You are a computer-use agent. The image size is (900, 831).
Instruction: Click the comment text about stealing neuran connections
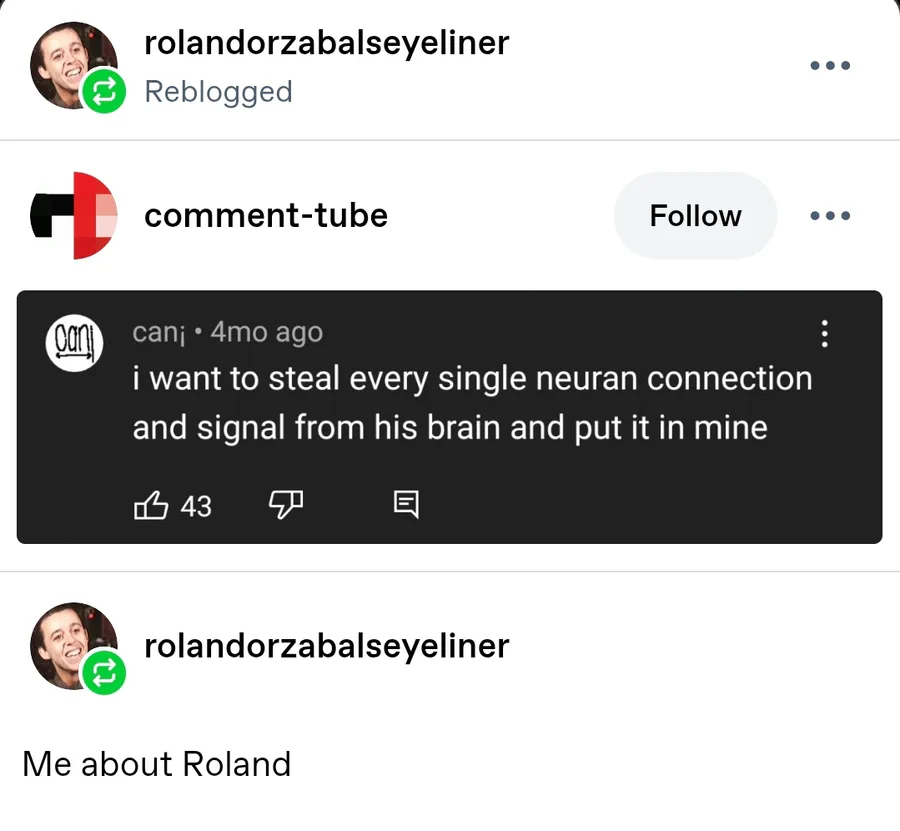pyautogui.click(x=472, y=403)
